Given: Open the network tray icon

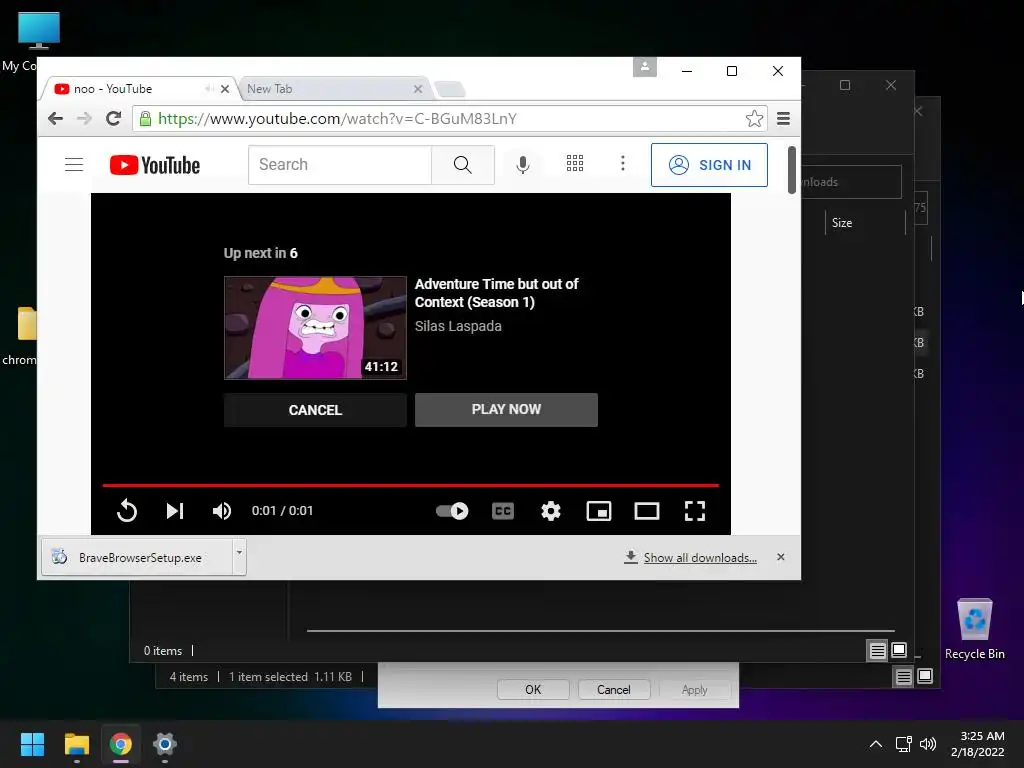Looking at the screenshot, I should pos(904,744).
